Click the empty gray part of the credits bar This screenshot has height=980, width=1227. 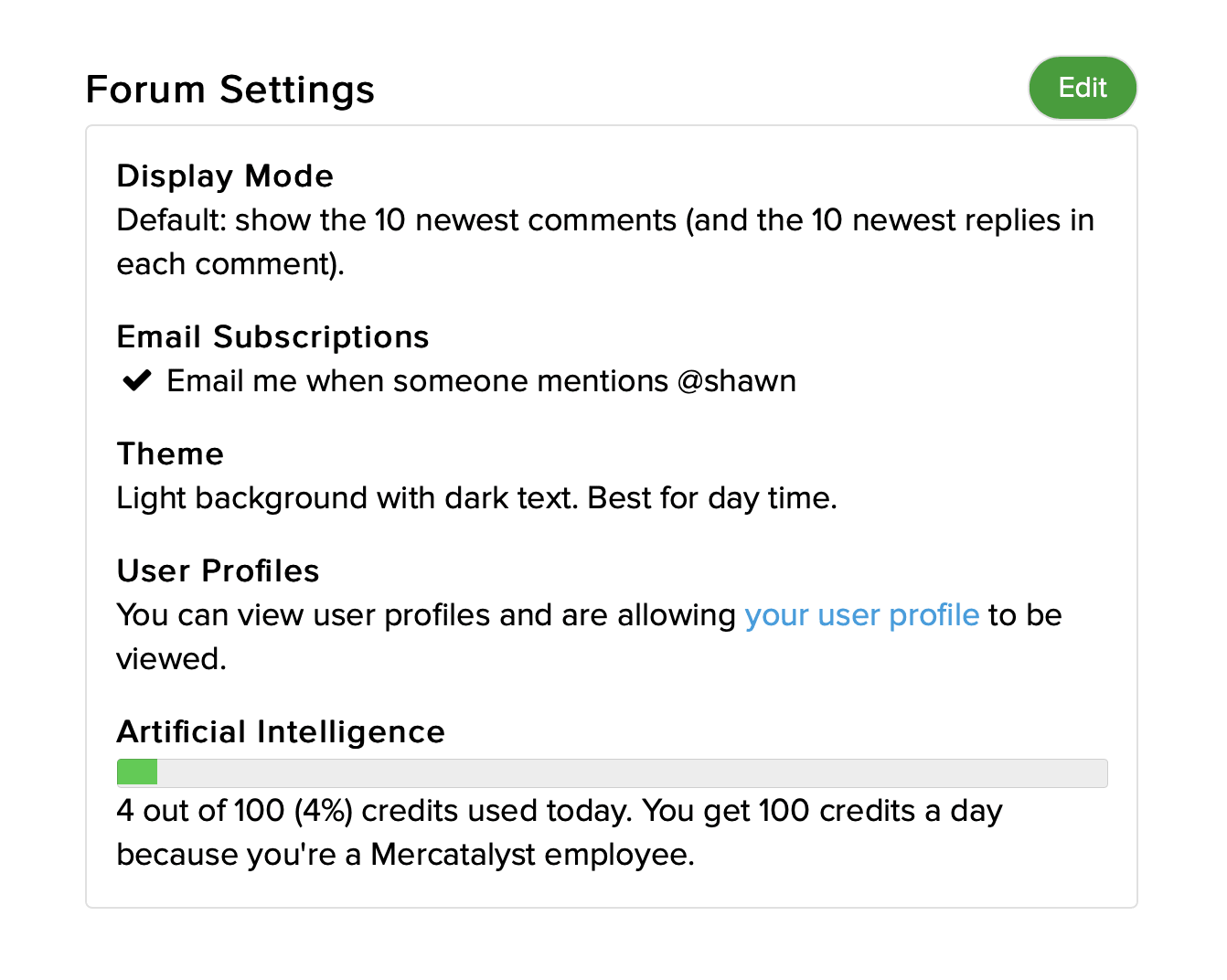[631, 772]
